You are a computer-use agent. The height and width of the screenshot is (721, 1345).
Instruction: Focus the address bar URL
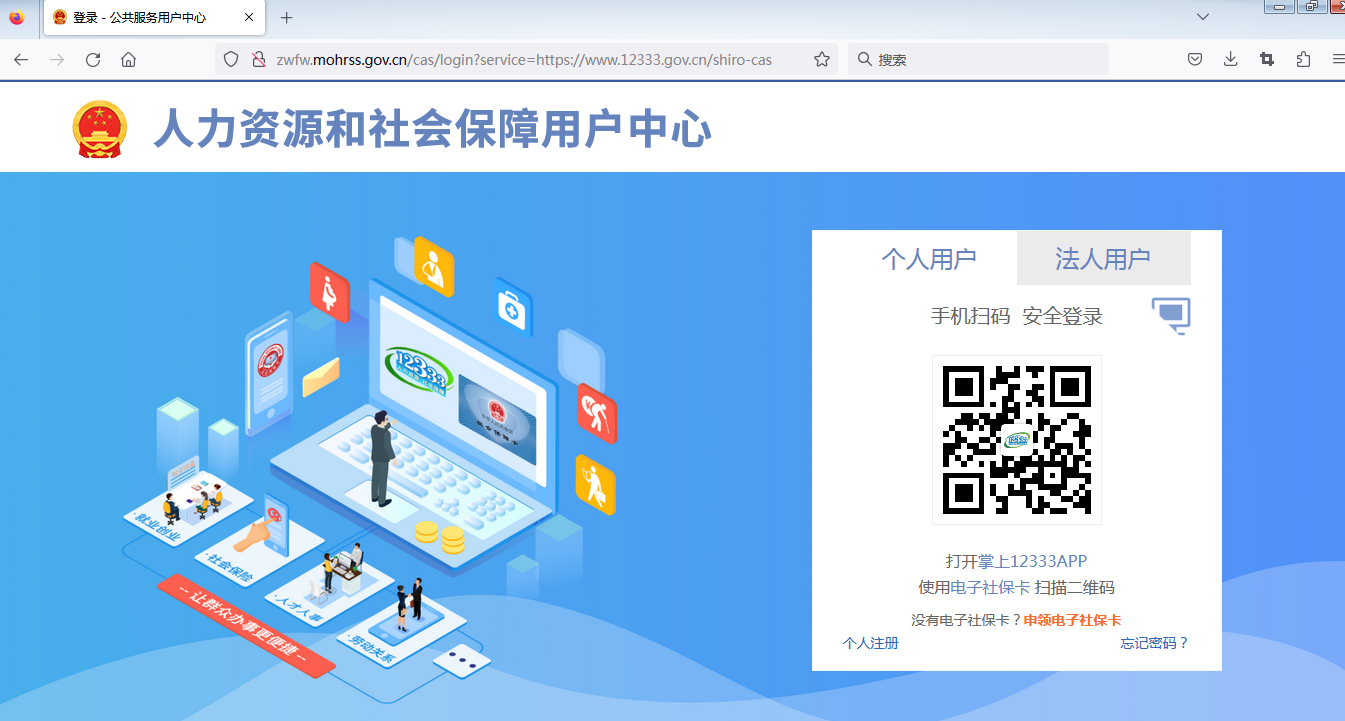pos(524,60)
